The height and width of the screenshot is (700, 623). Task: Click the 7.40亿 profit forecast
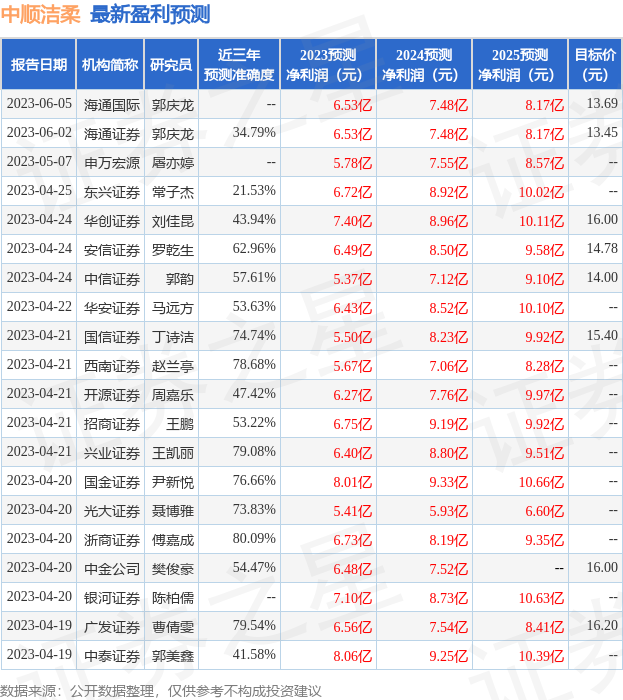click(x=353, y=221)
